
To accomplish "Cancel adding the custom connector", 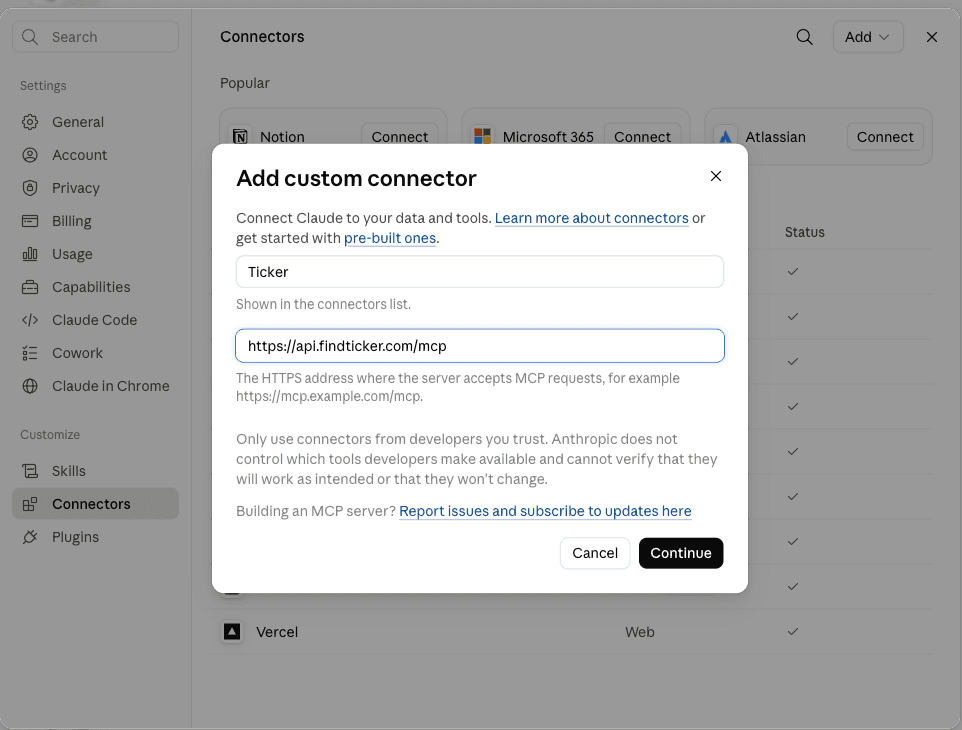I will (x=595, y=553).
